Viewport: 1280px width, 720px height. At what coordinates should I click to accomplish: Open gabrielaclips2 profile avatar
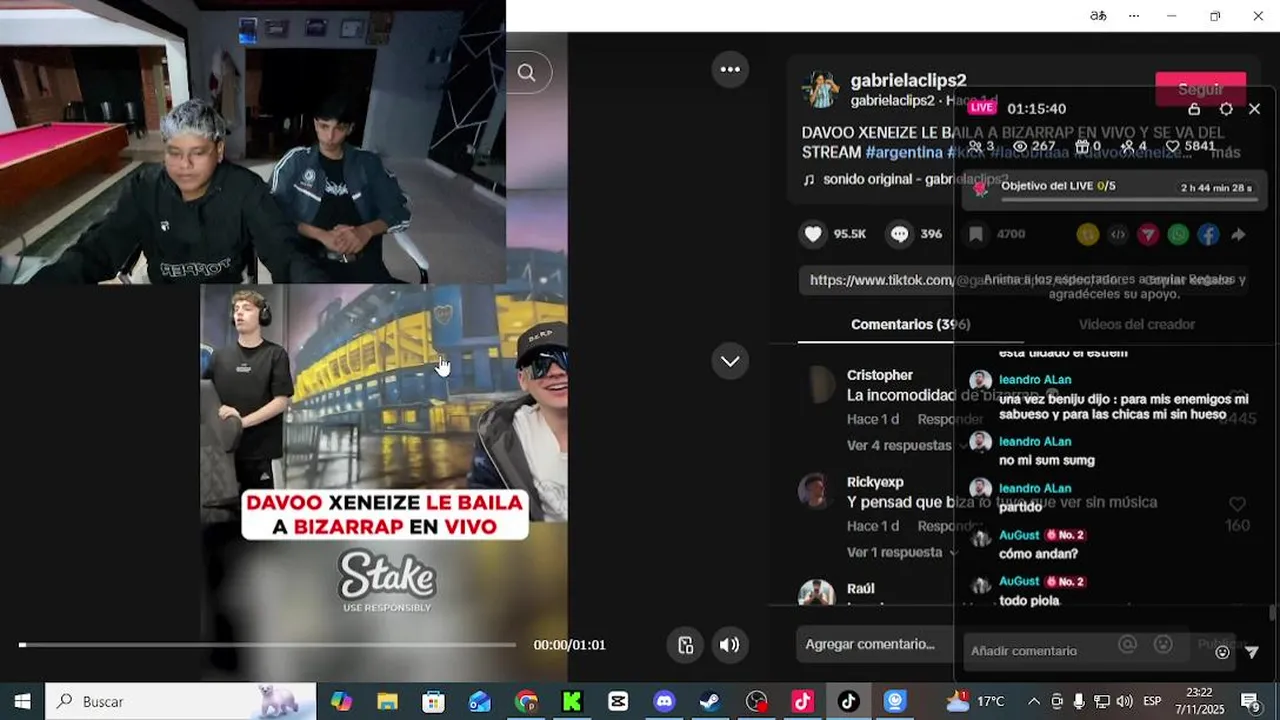pyautogui.click(x=820, y=90)
